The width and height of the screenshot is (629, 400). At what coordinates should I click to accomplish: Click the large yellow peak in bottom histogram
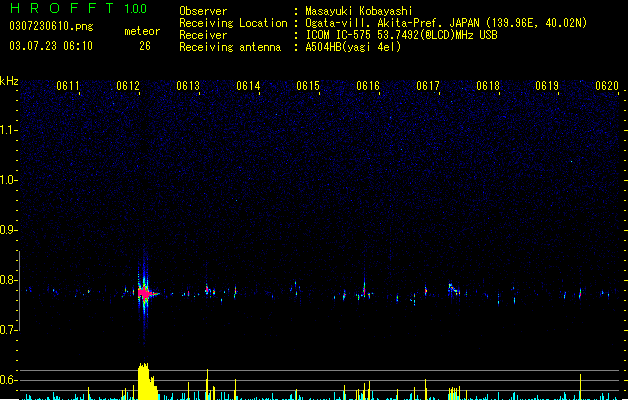click(x=147, y=381)
